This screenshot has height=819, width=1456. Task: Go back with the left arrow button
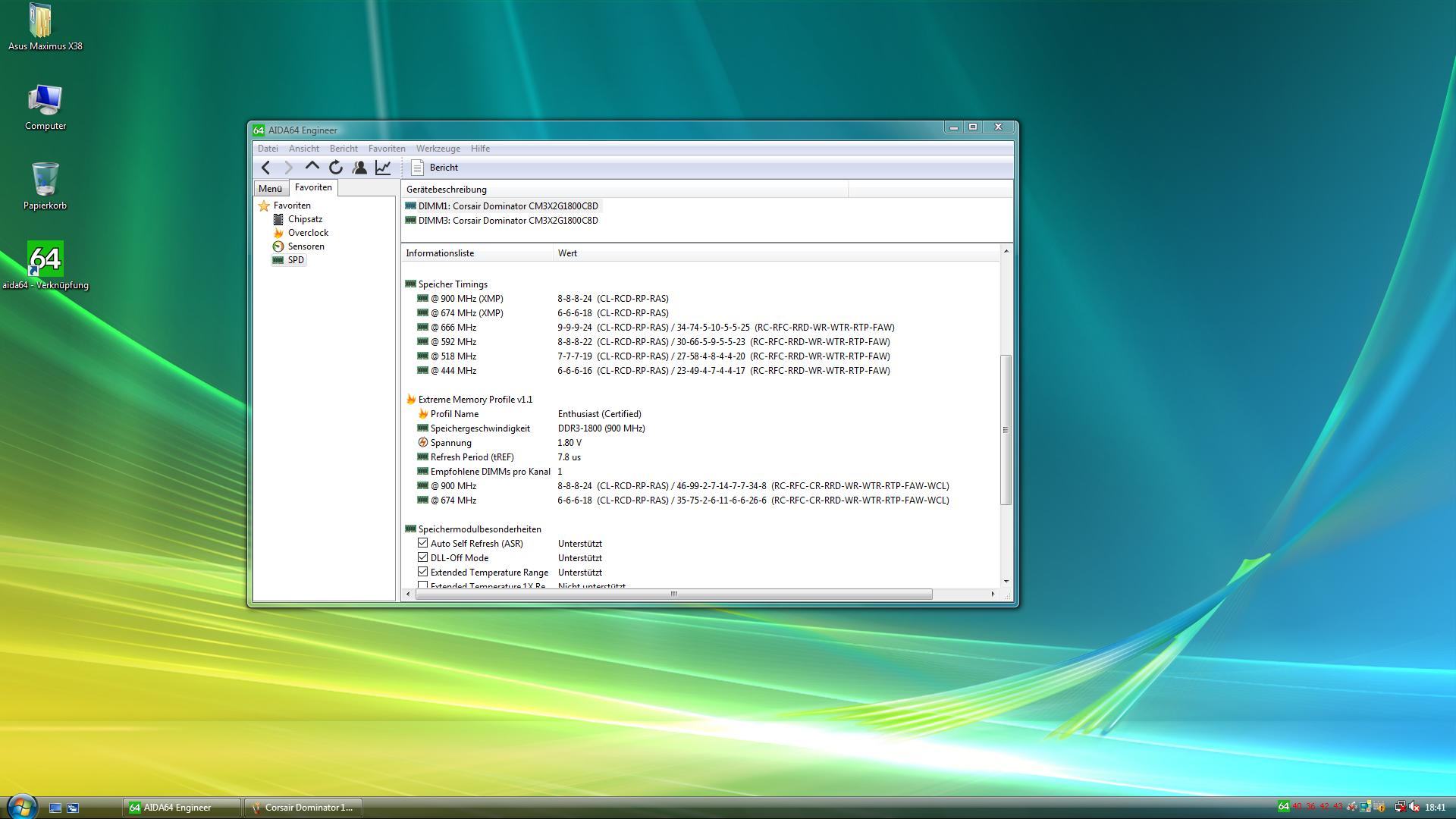pyautogui.click(x=265, y=168)
